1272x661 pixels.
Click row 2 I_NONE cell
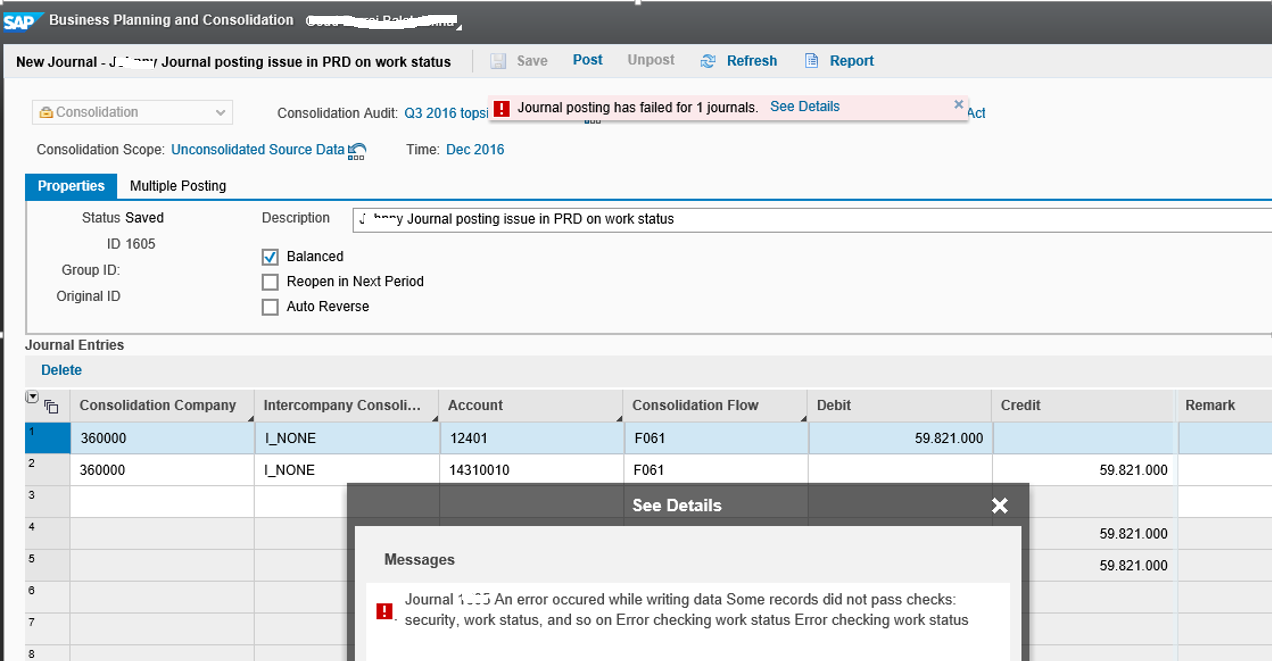pyautogui.click(x=346, y=470)
